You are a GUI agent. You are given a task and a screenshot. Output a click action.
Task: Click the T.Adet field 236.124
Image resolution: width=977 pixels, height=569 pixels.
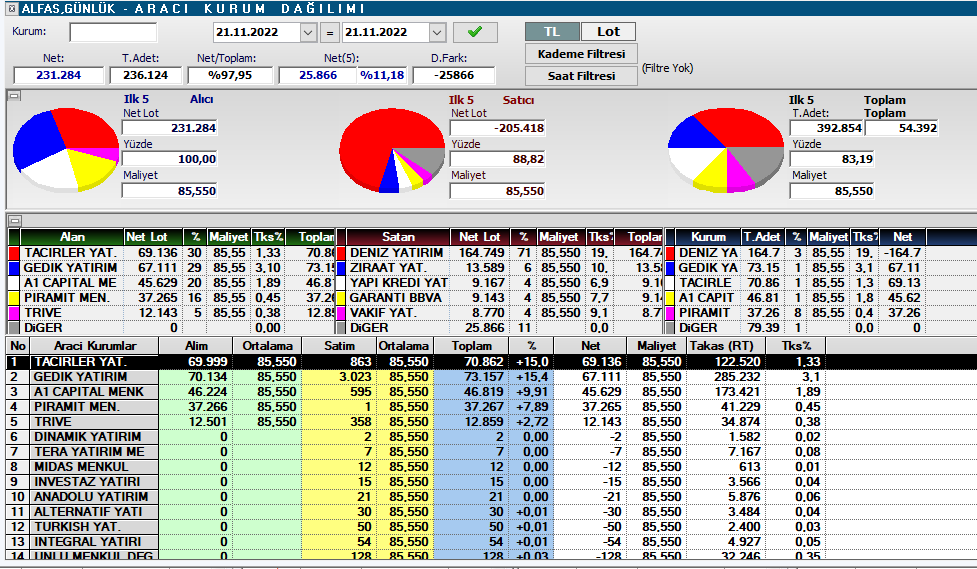145,75
